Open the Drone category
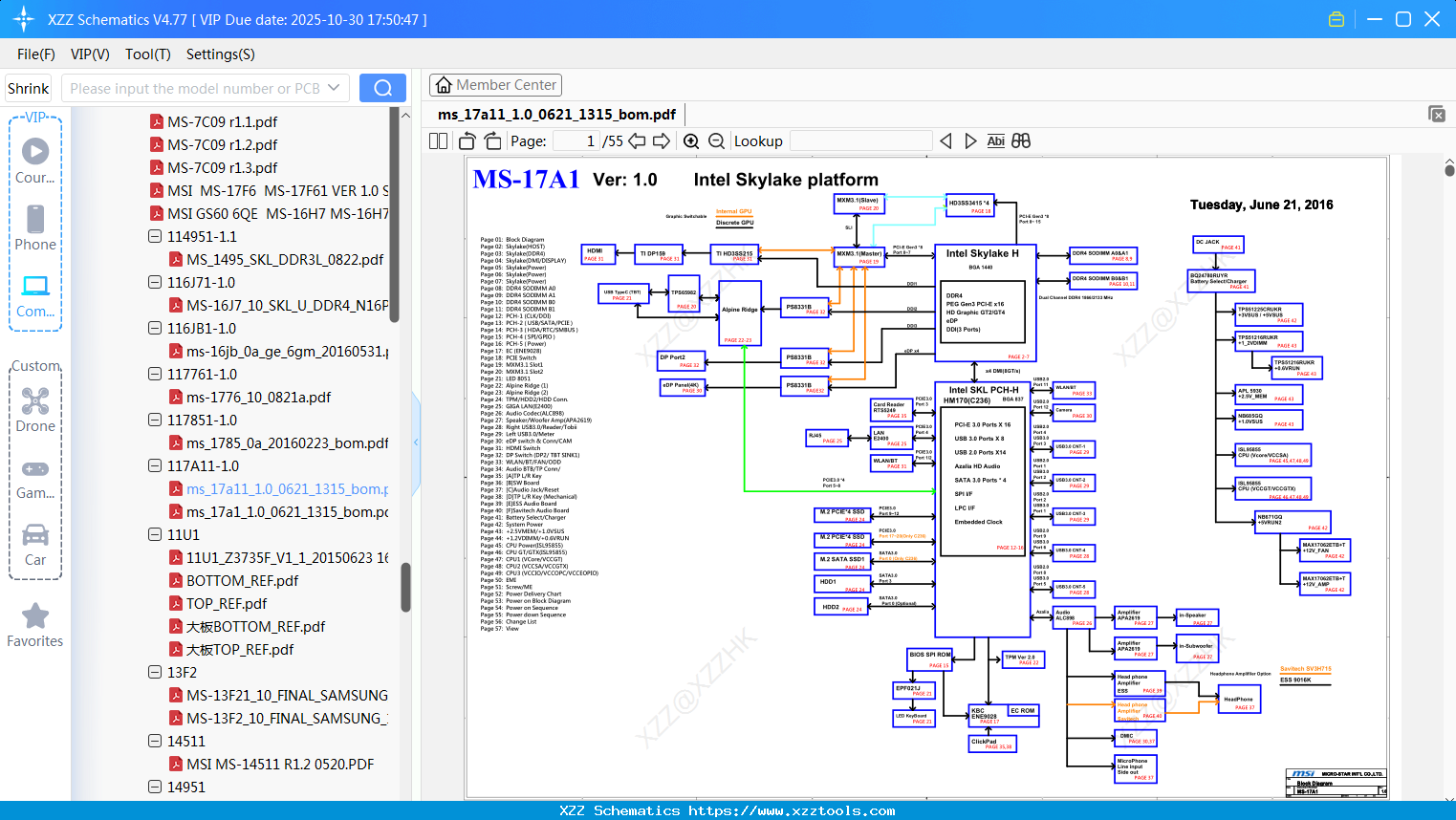Image resolution: width=1456 pixels, height=820 pixels. pyautogui.click(x=35, y=410)
